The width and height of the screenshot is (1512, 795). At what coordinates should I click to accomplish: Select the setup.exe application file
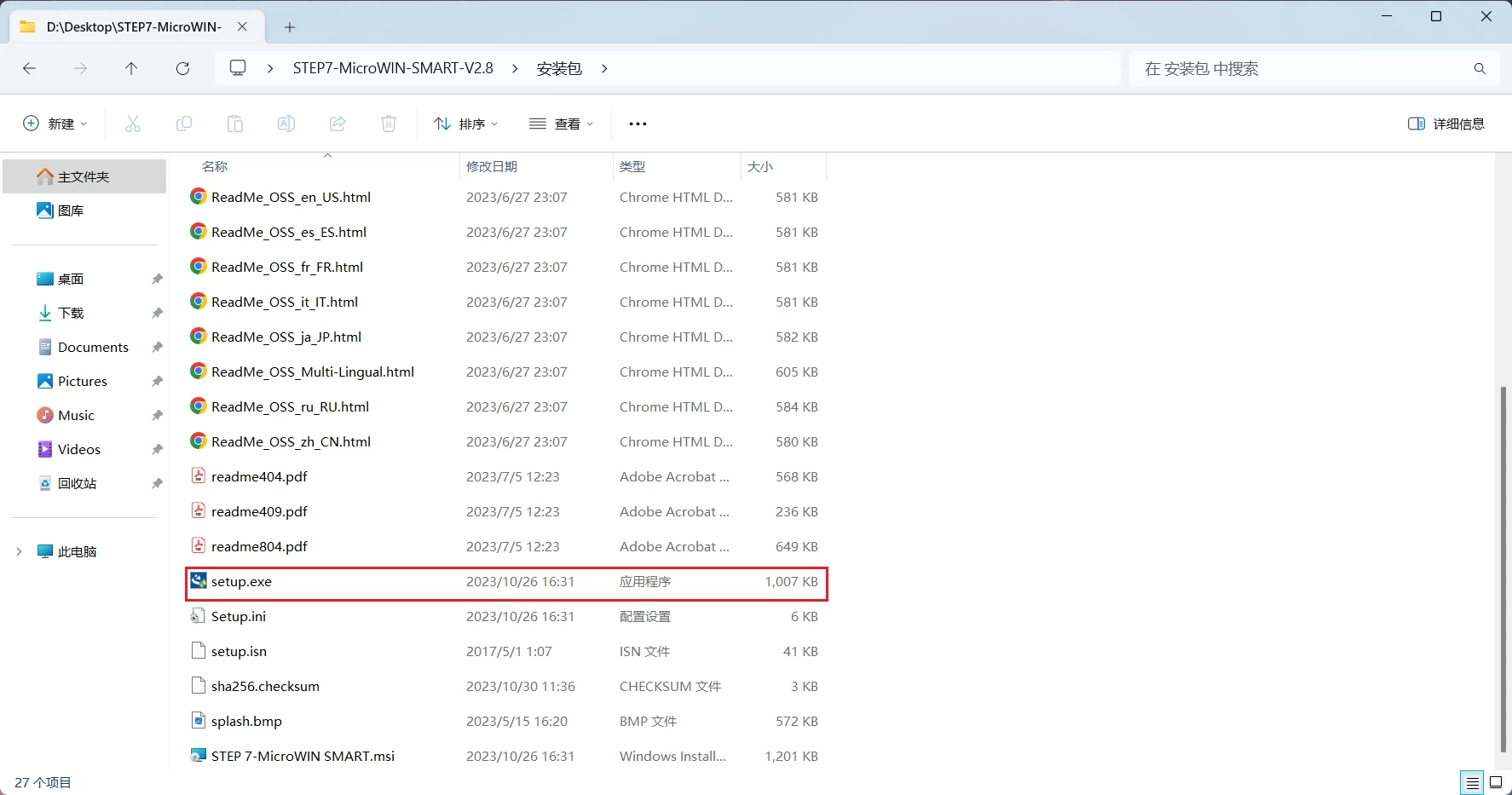pyautogui.click(x=506, y=582)
